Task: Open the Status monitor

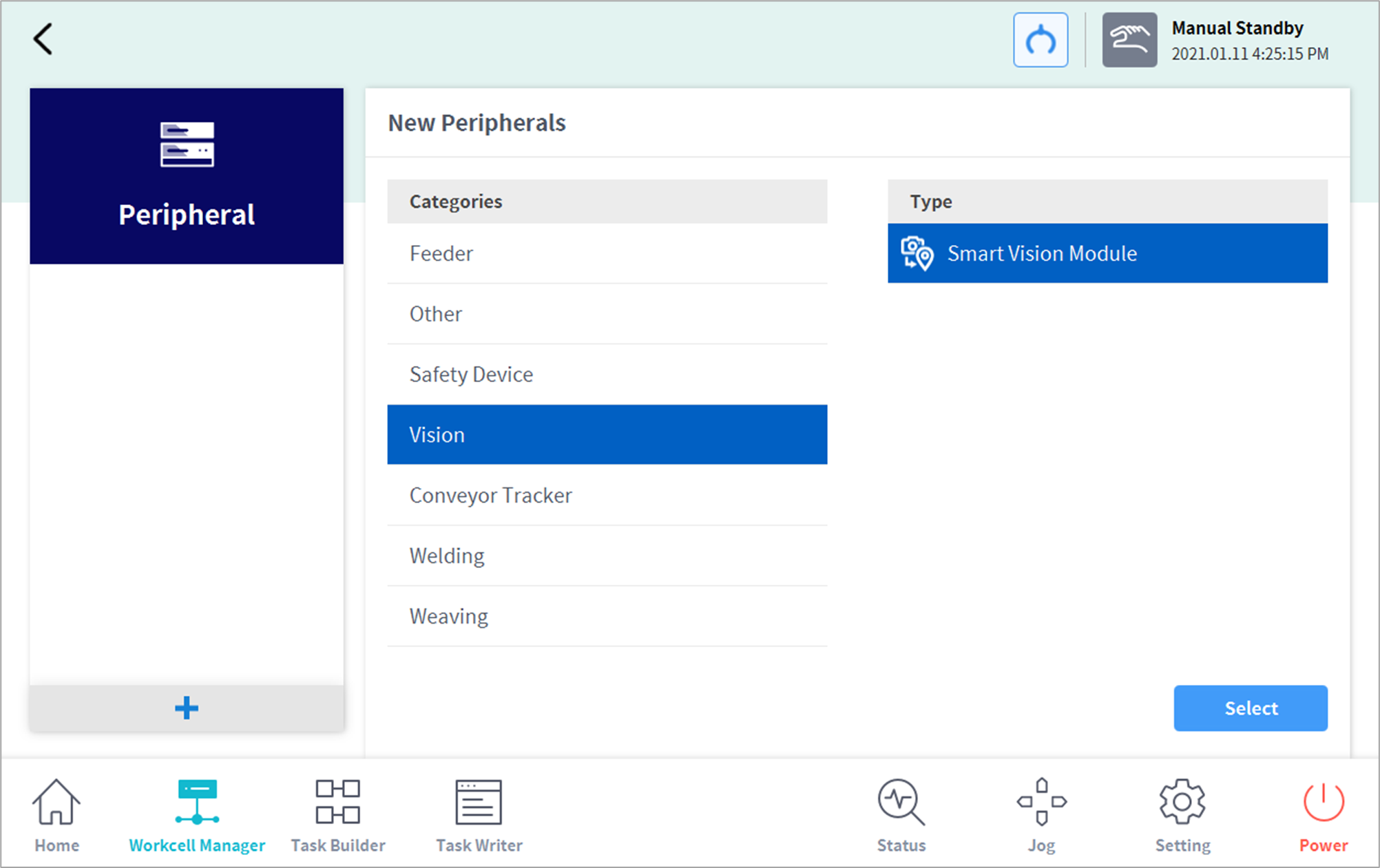Action: [901, 815]
